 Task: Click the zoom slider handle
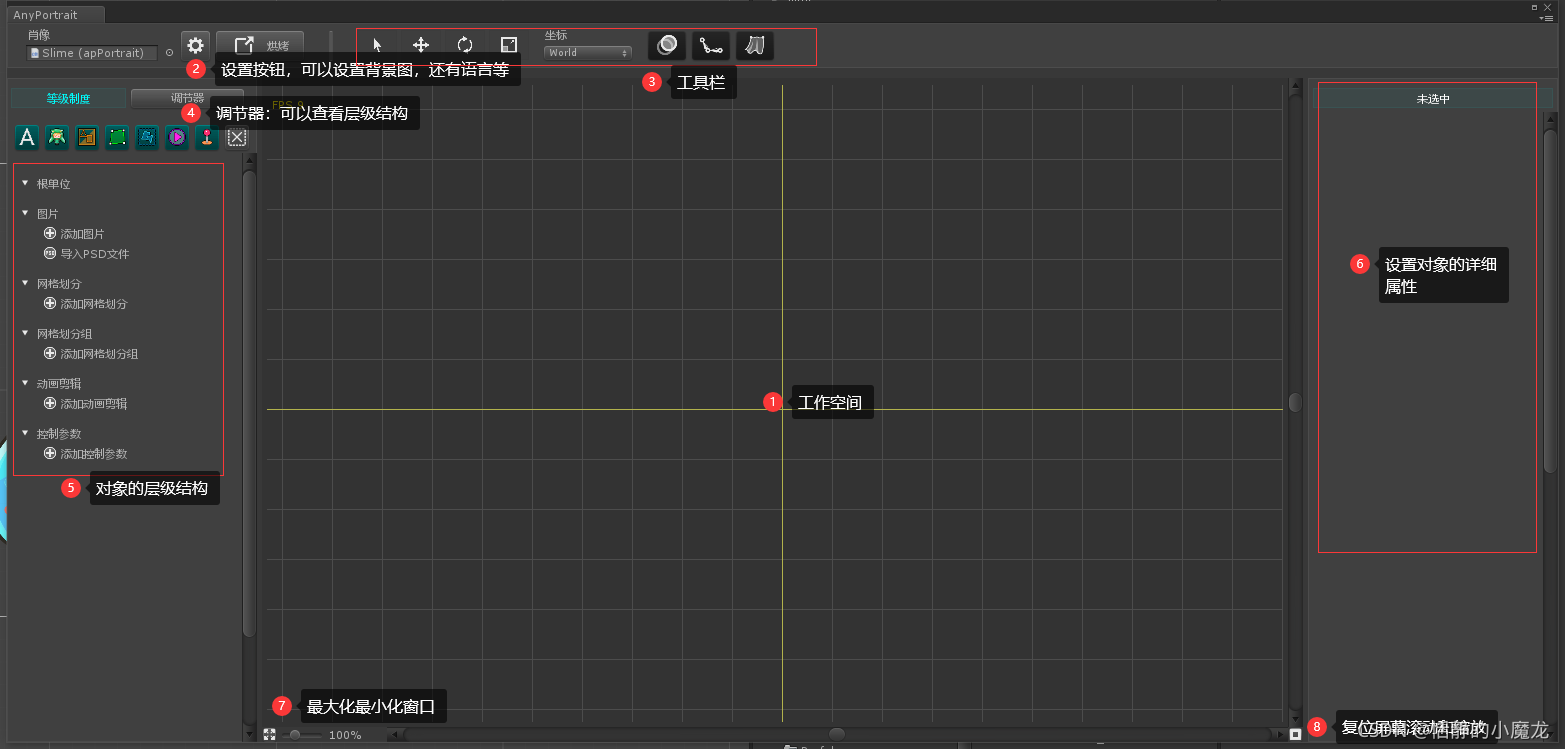click(x=295, y=735)
